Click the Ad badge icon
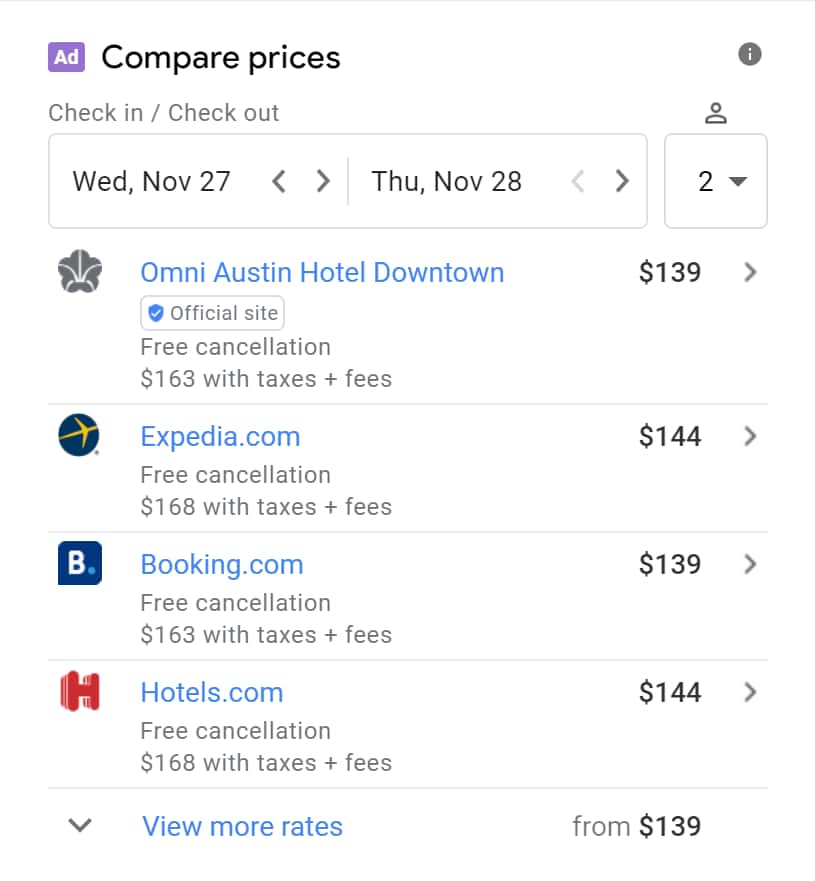 [67, 57]
